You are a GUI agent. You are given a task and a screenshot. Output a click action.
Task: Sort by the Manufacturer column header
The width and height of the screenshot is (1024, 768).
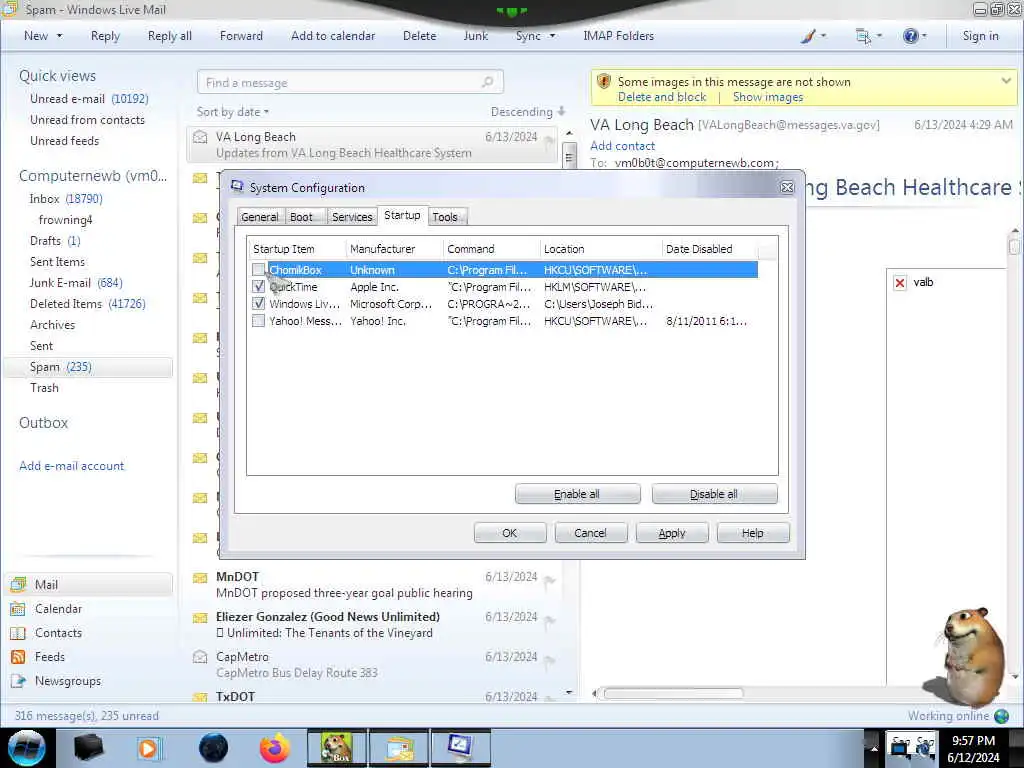[394, 249]
